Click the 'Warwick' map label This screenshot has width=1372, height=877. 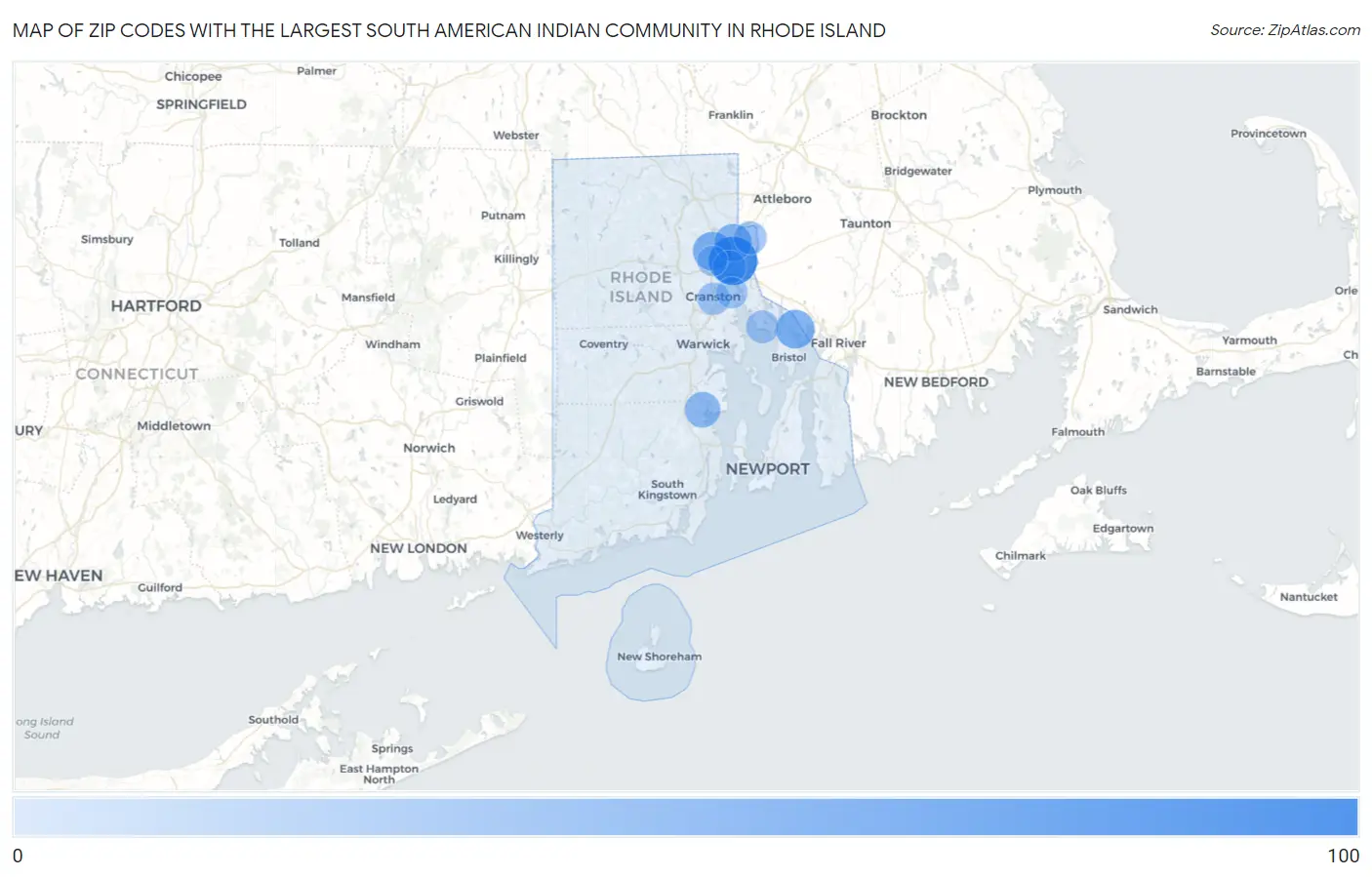703,344
